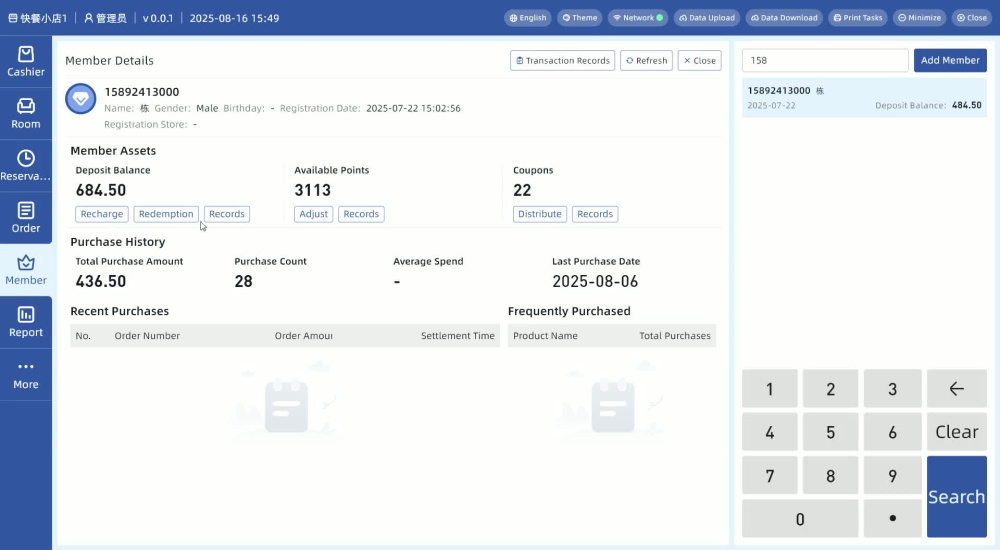Search for the member
This screenshot has height=550, width=1000.
coord(957,496)
